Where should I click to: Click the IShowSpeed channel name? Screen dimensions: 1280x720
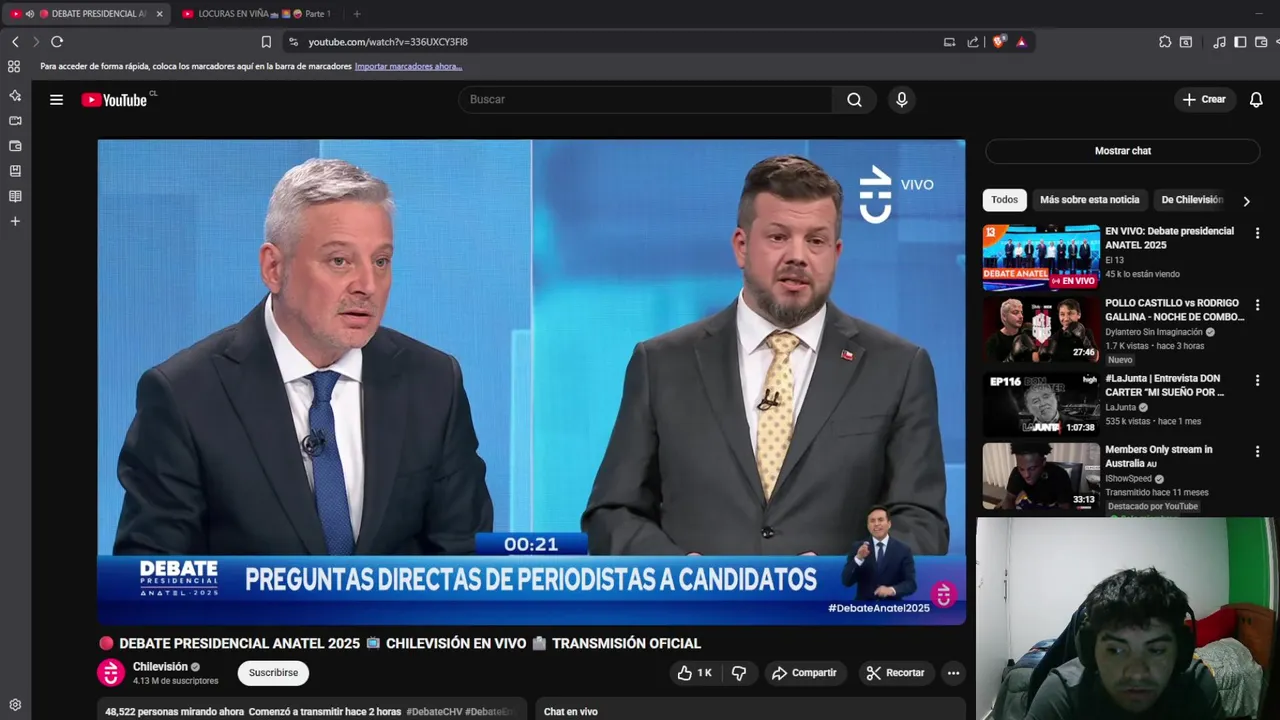pos(1129,479)
